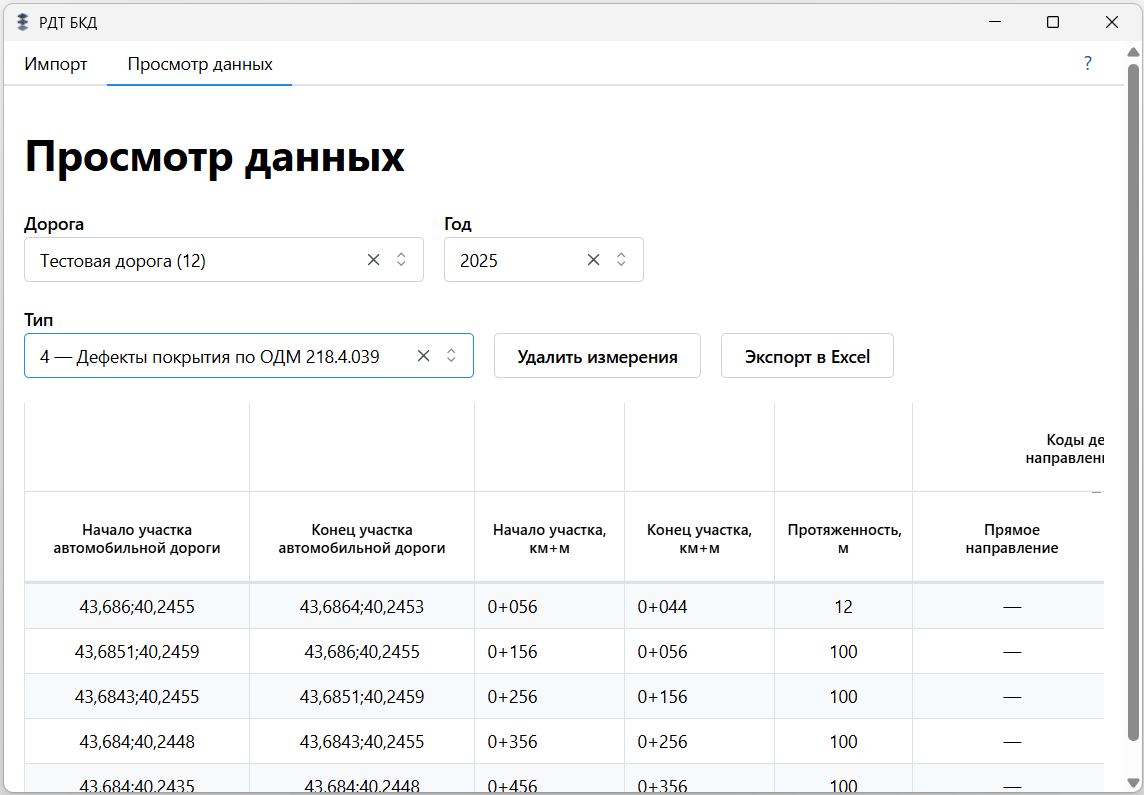The image size is (1144, 795).
Task: Click header Конец участка автомобильной дороги
Action: pyautogui.click(x=362, y=539)
